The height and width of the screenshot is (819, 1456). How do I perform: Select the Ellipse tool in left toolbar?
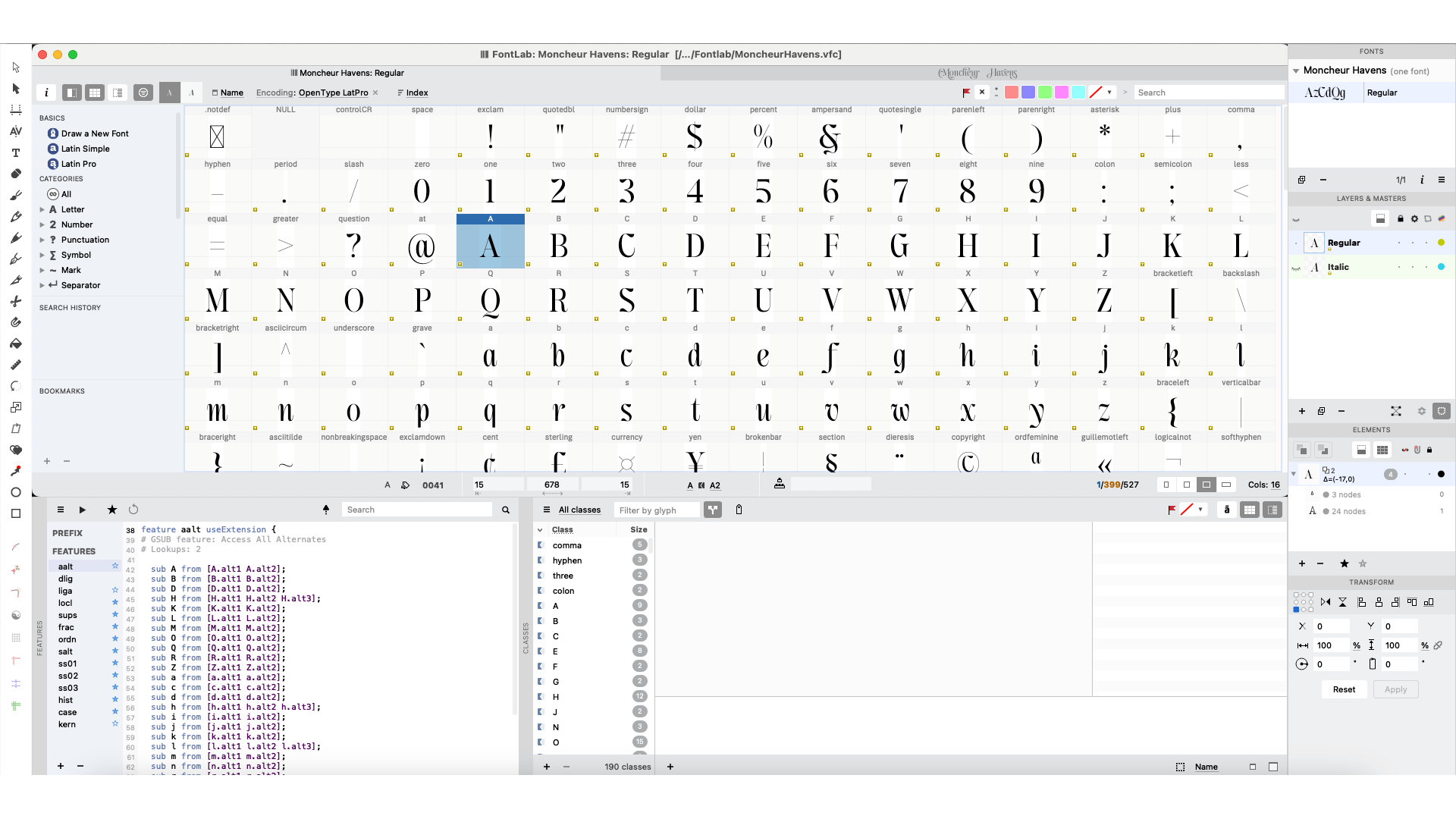click(x=15, y=492)
